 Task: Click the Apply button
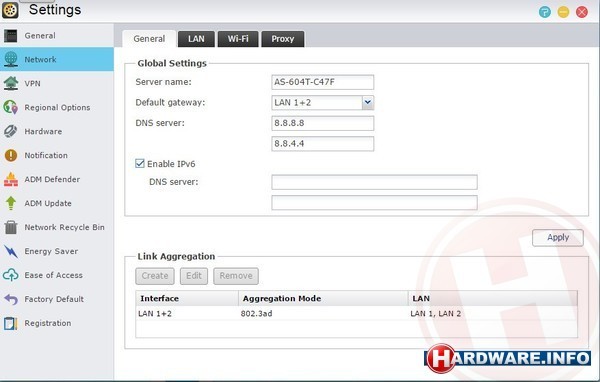point(558,238)
